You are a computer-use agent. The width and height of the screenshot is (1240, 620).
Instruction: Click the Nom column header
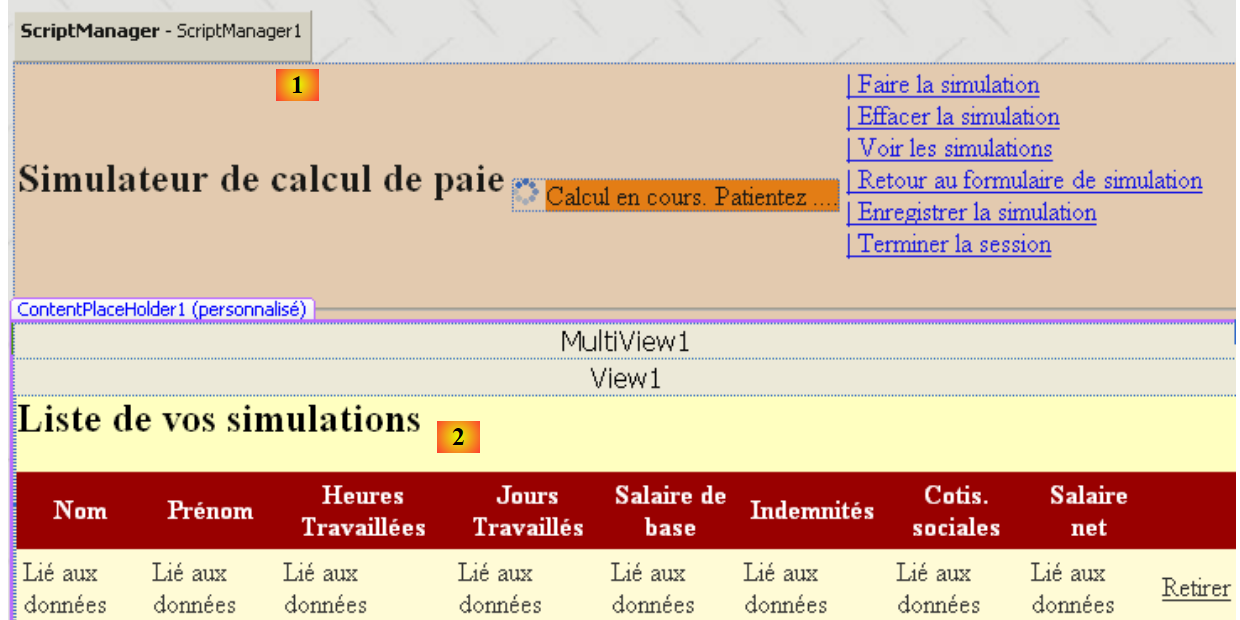coord(80,510)
